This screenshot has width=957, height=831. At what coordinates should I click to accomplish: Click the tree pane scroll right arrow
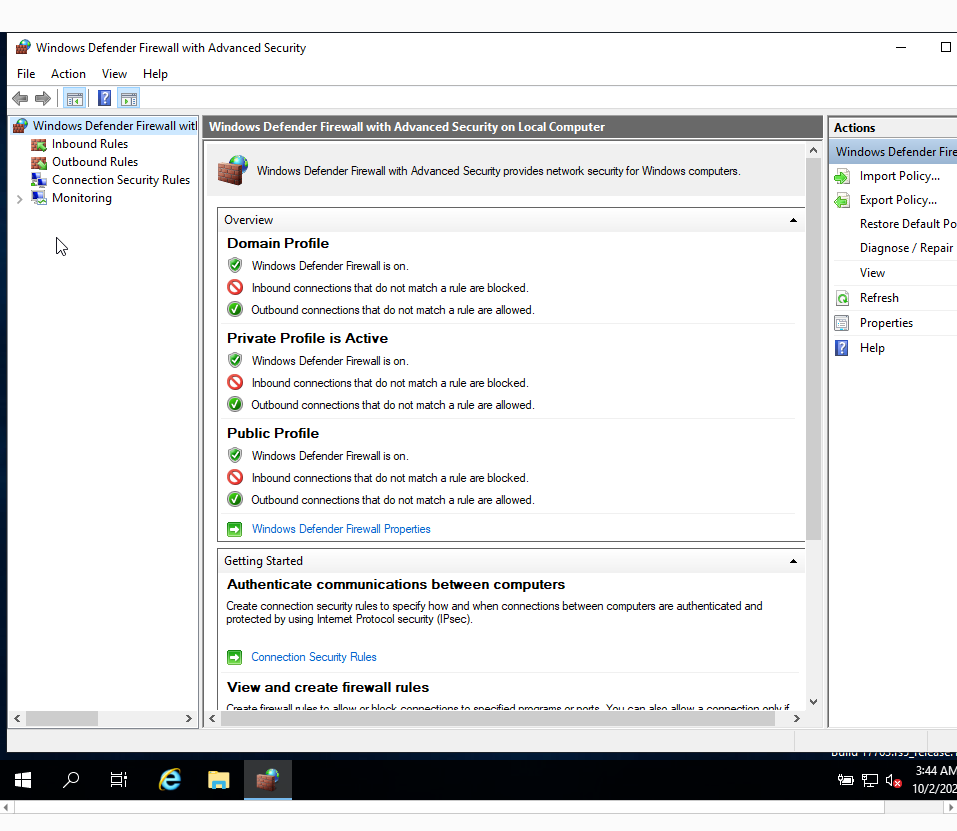pyautogui.click(x=189, y=719)
